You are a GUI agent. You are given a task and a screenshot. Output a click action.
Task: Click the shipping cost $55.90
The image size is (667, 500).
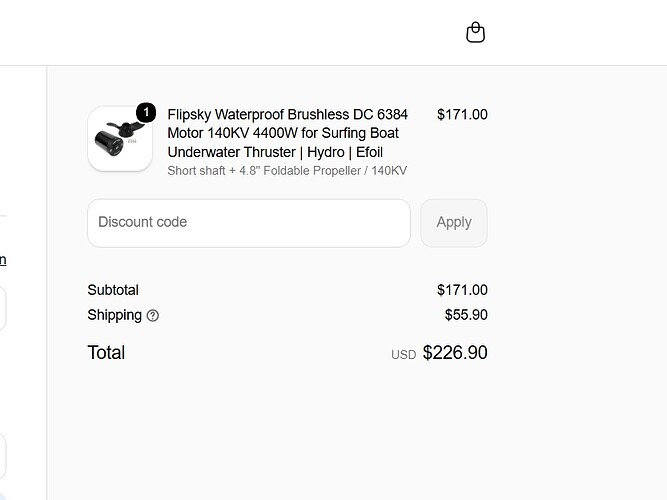pos(466,315)
